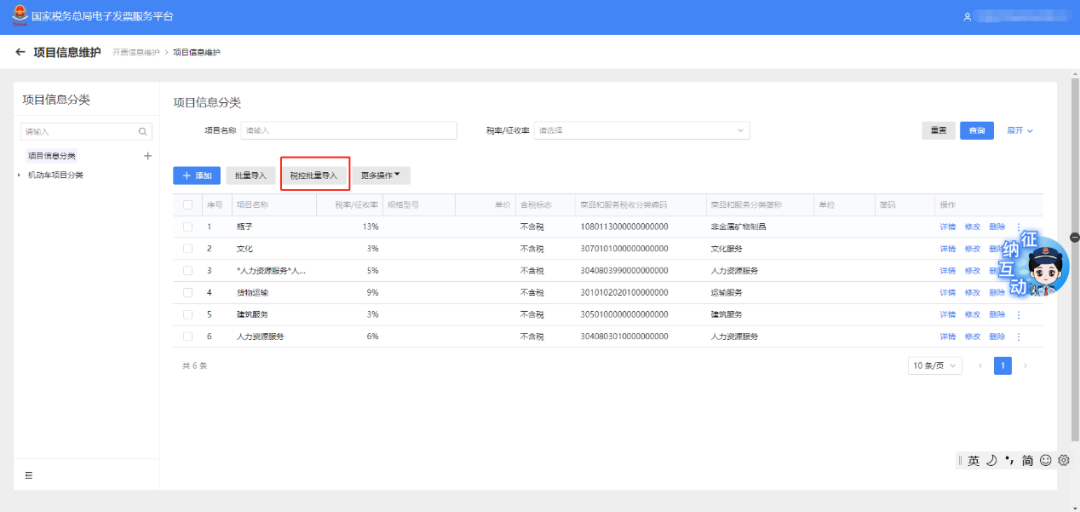Click the vertical scrollbar on right edge

coord(1075,237)
